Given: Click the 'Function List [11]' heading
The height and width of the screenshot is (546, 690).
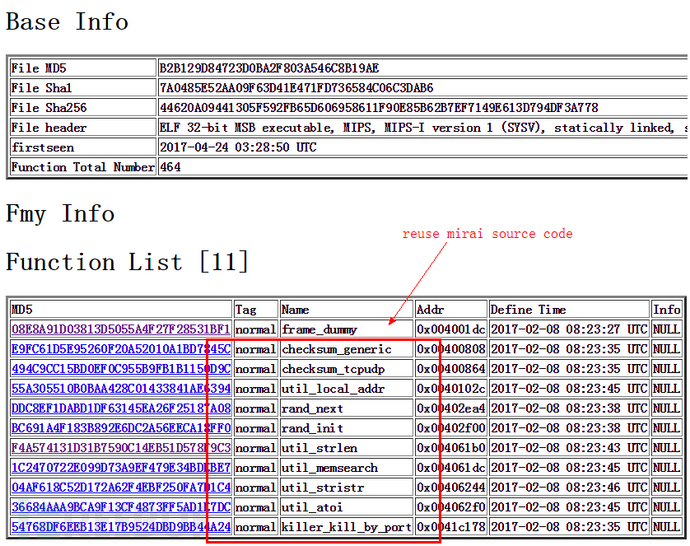Looking at the screenshot, I should [127, 262].
